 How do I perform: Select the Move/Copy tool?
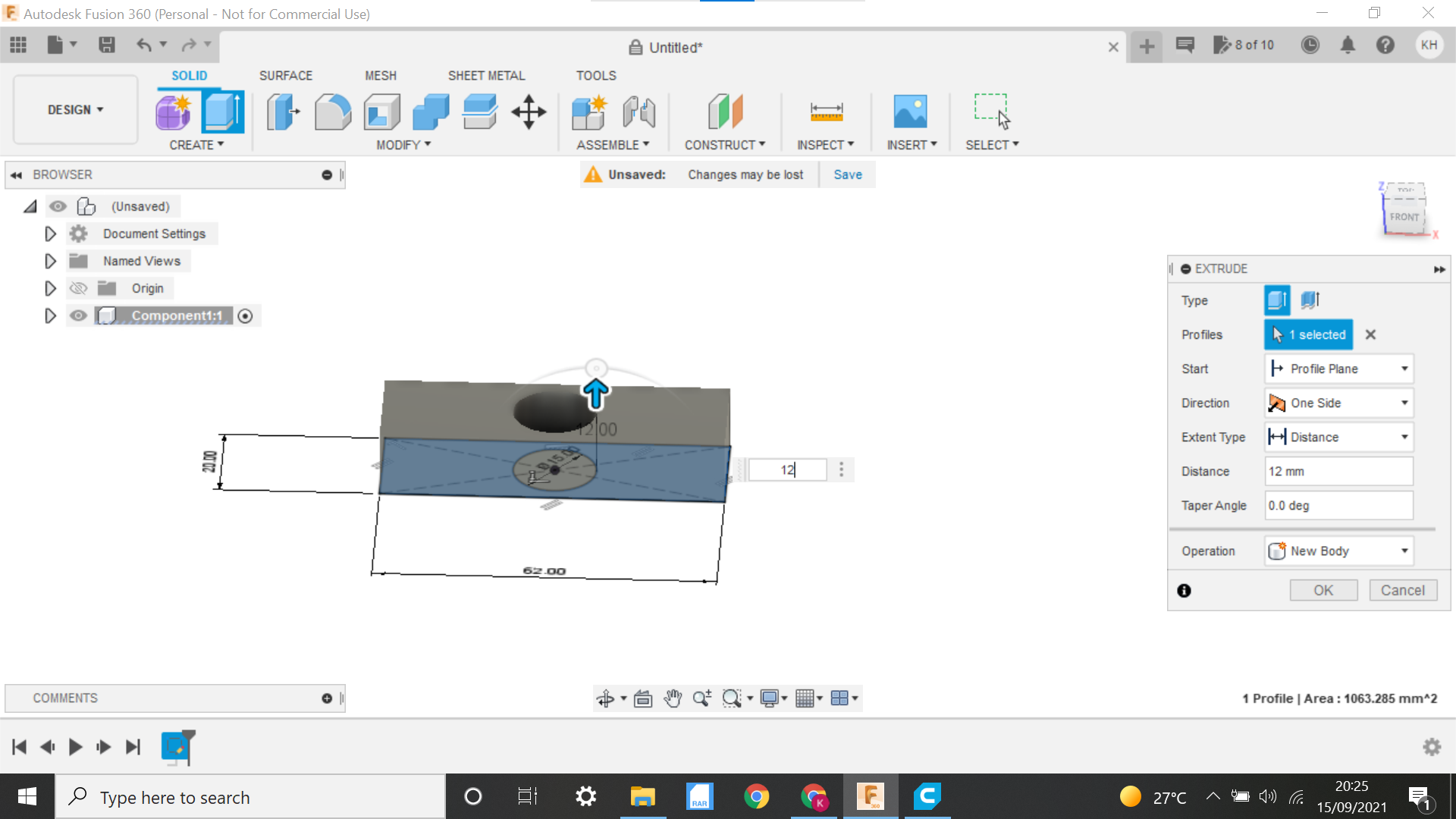(x=529, y=111)
